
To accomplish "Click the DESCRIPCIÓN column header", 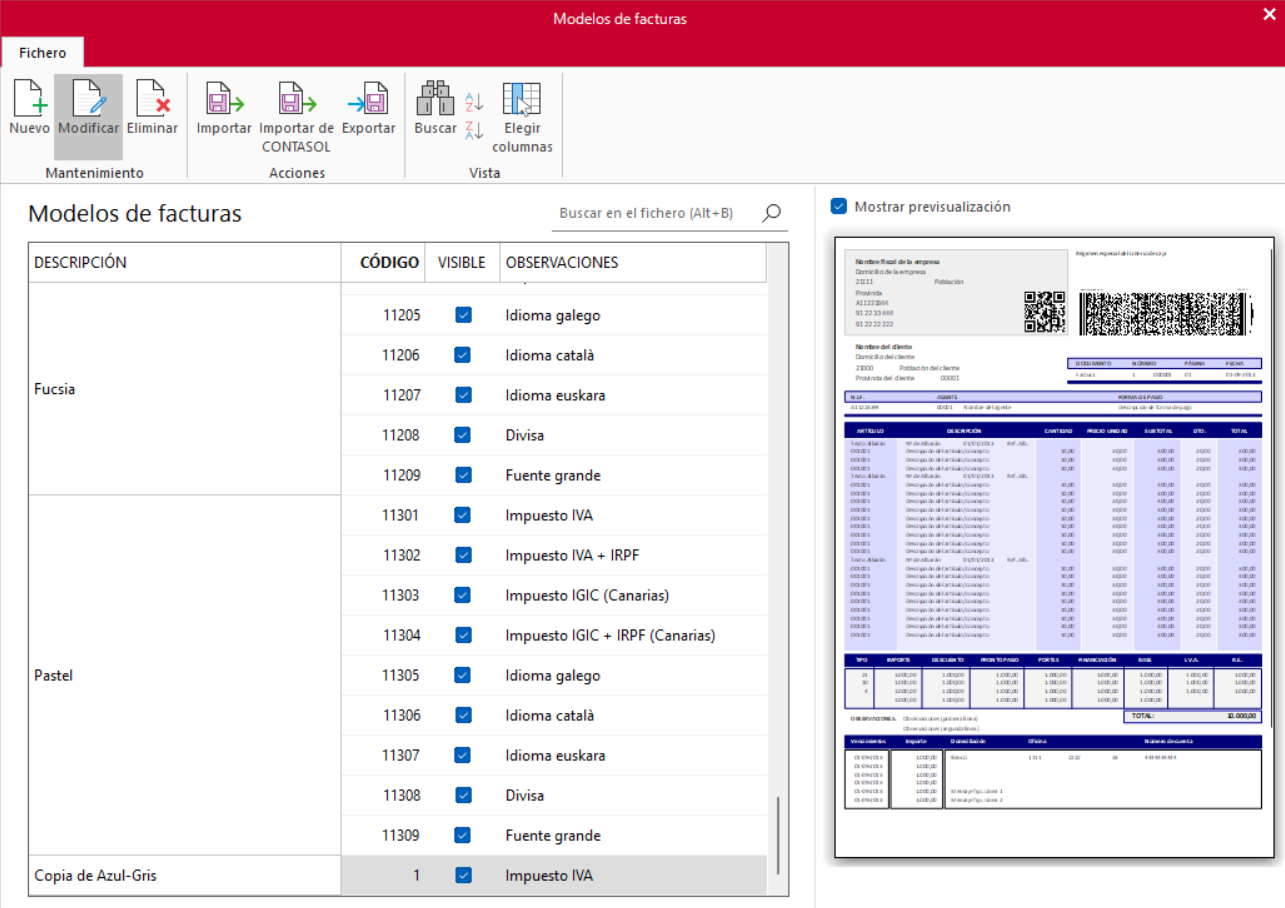I will [185, 263].
